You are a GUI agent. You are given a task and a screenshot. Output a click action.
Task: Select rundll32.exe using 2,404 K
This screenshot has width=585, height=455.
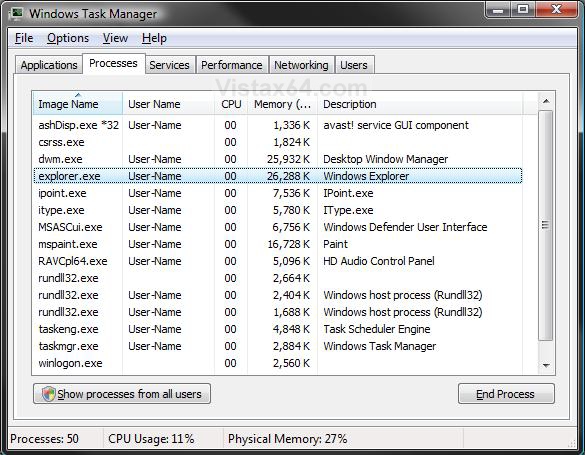tap(278, 295)
